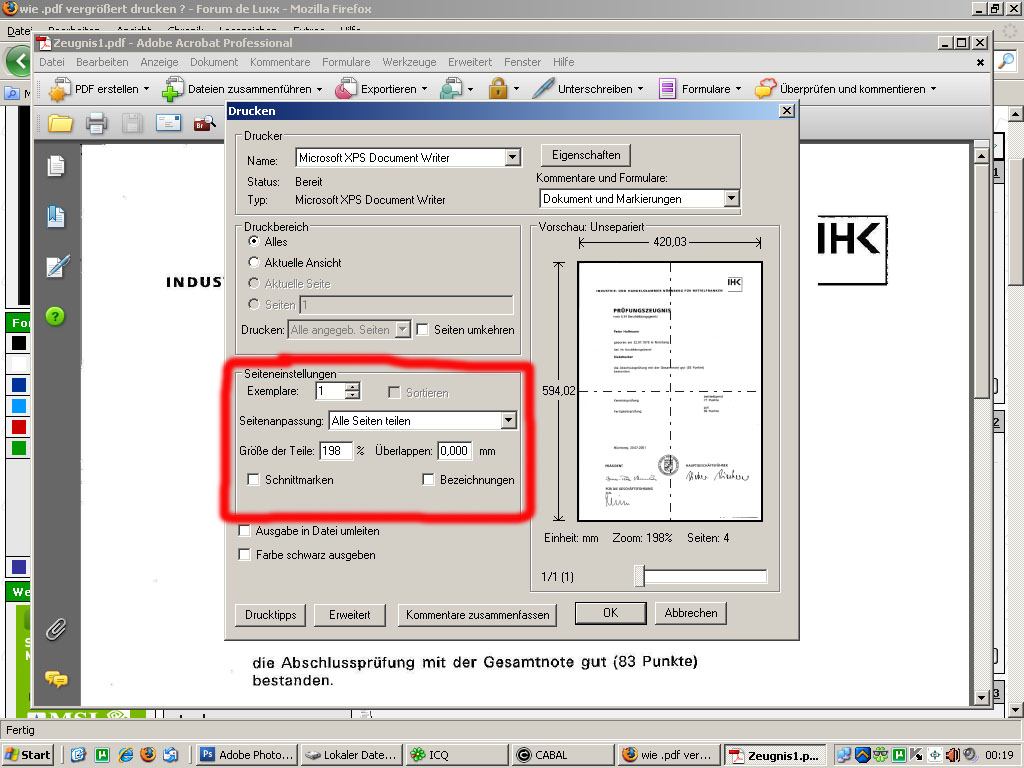Expand the Formulare toolbar dropdown arrow
The width and height of the screenshot is (1024, 768).
[739, 89]
